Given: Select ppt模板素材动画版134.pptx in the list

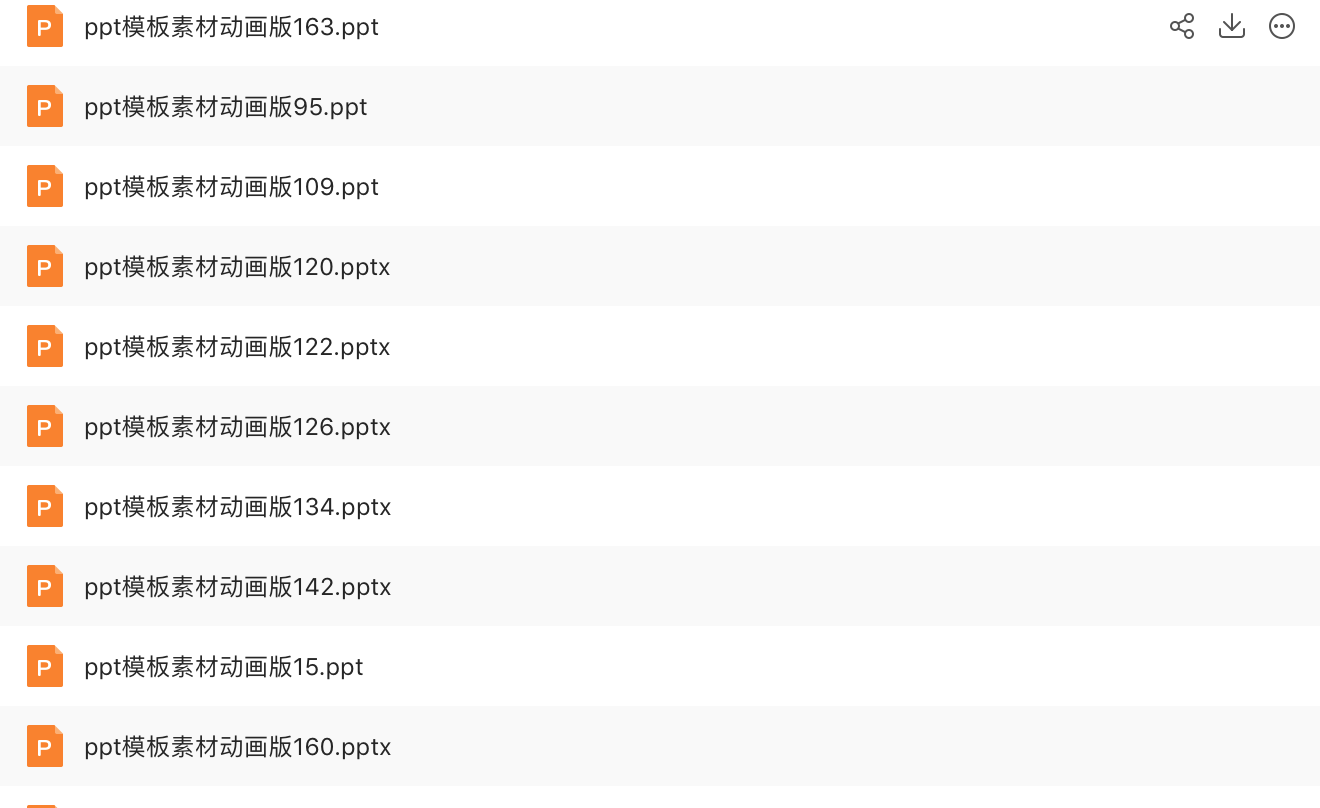Looking at the screenshot, I should point(237,507).
